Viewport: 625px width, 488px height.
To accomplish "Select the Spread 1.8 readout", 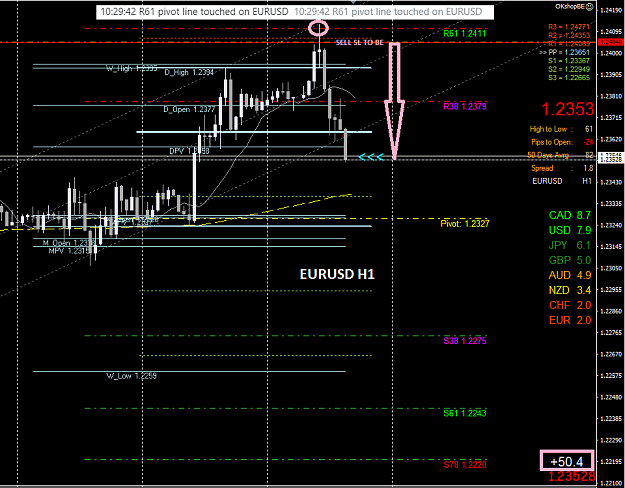I will (562, 168).
